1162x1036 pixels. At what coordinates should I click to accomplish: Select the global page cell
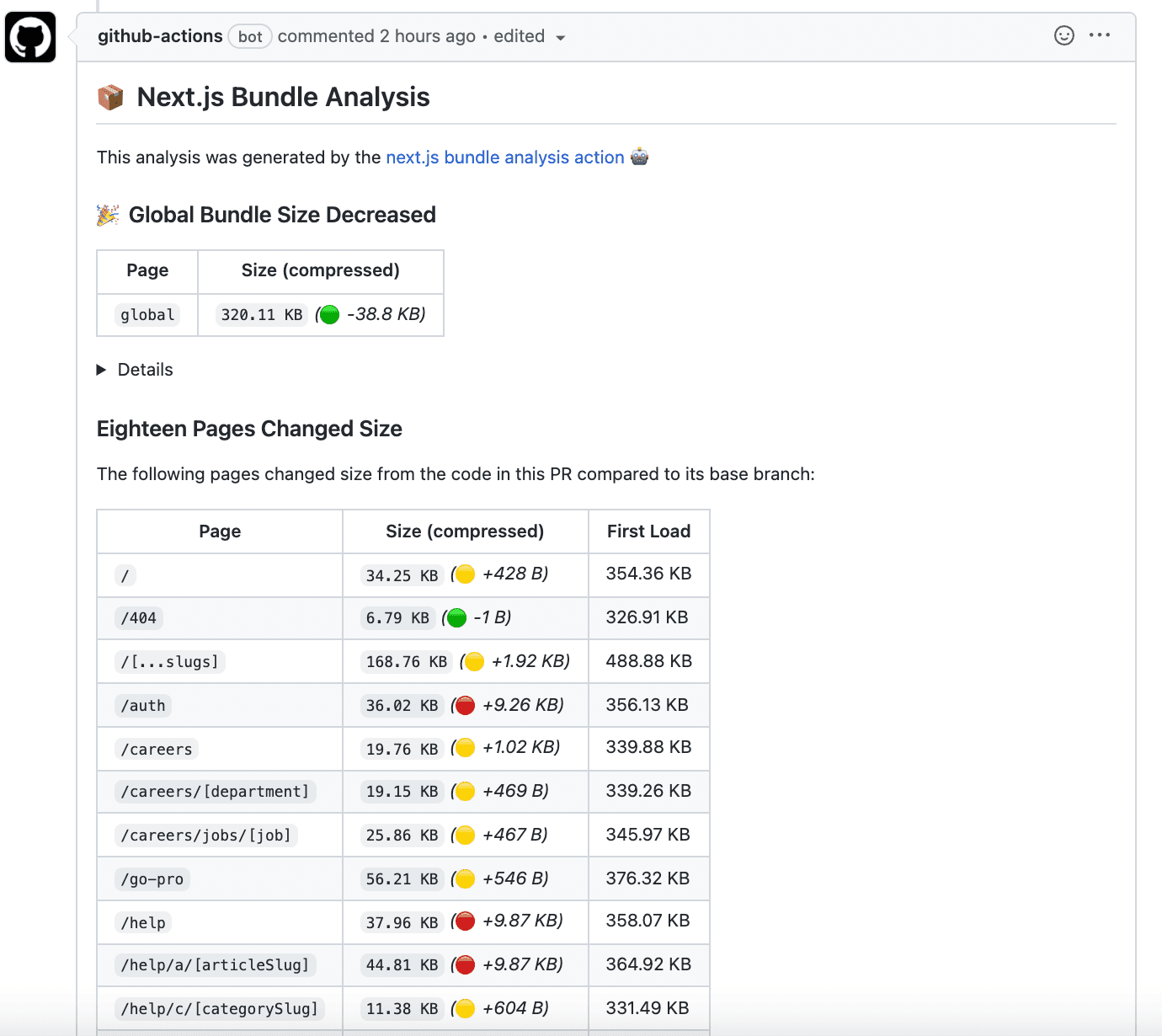[x=147, y=315]
